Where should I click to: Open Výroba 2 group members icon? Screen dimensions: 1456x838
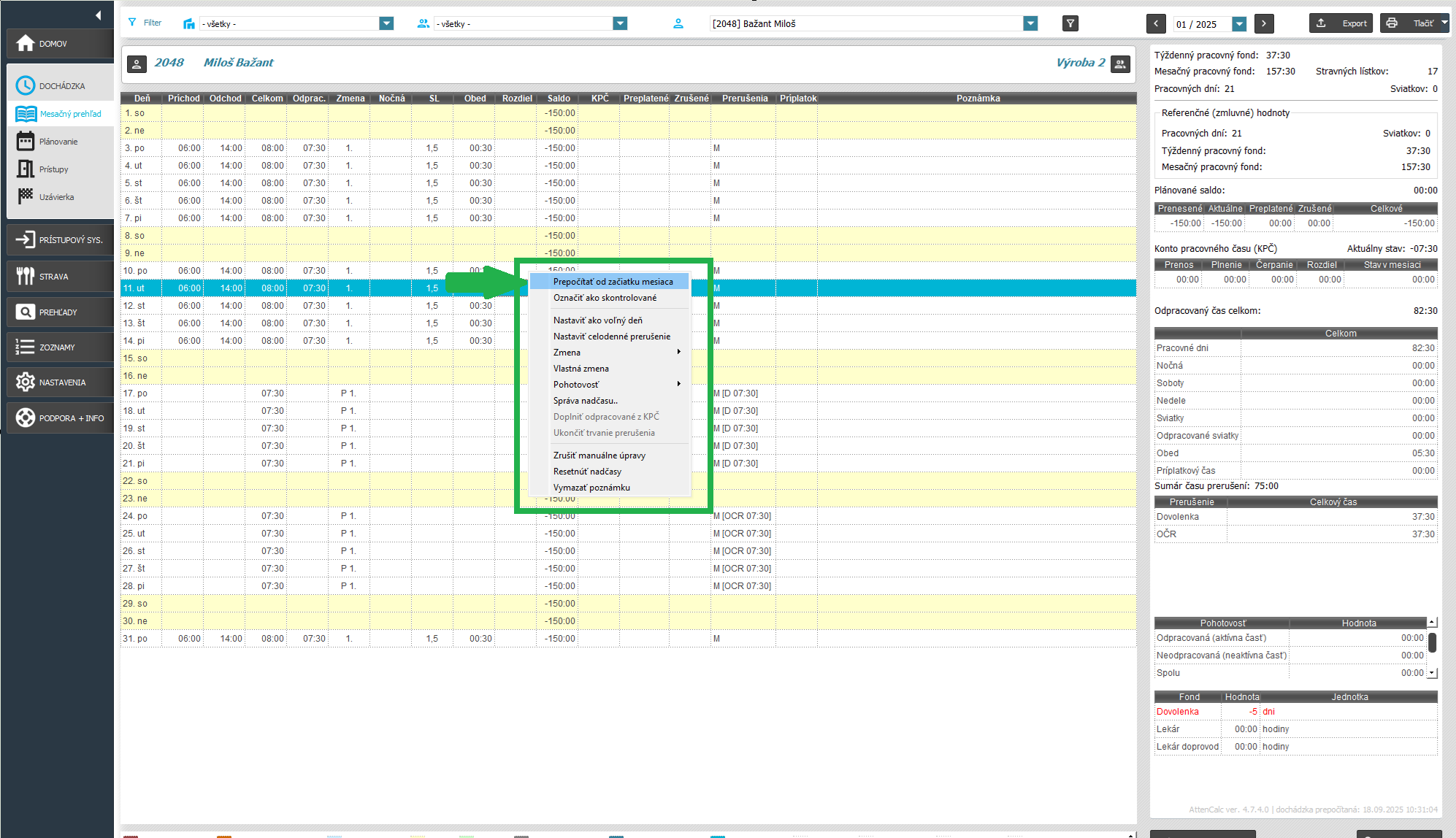1120,64
